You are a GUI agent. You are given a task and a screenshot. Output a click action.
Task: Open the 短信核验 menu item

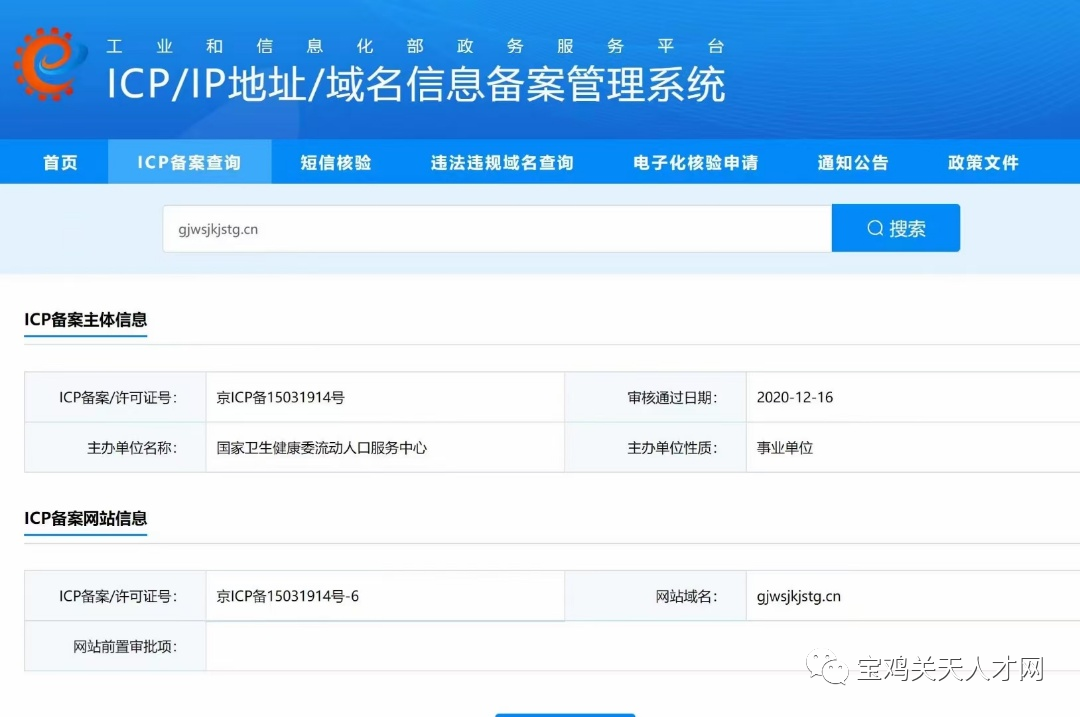point(334,161)
